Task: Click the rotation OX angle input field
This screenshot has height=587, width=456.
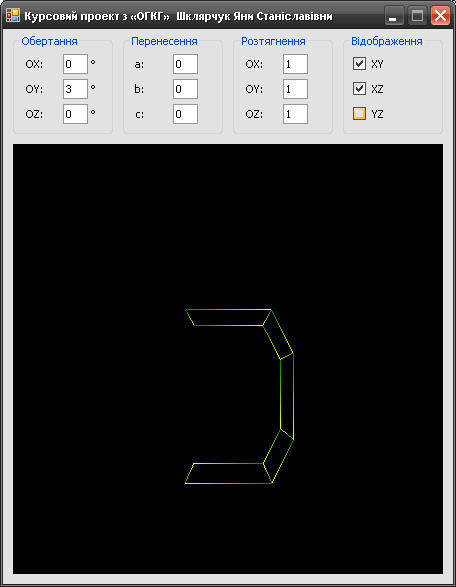Action: (x=75, y=64)
